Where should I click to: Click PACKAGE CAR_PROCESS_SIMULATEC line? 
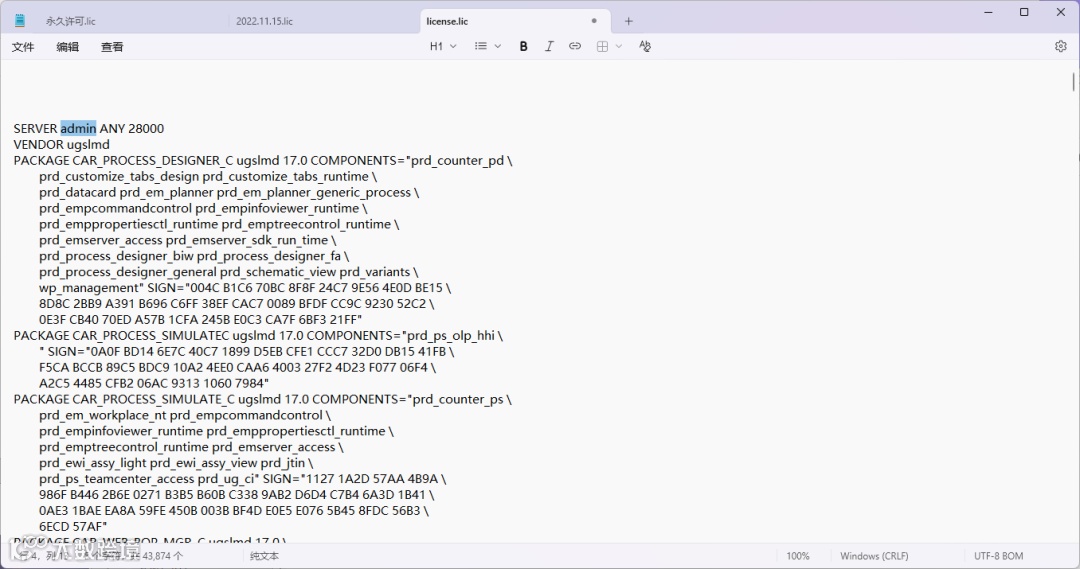coord(258,335)
